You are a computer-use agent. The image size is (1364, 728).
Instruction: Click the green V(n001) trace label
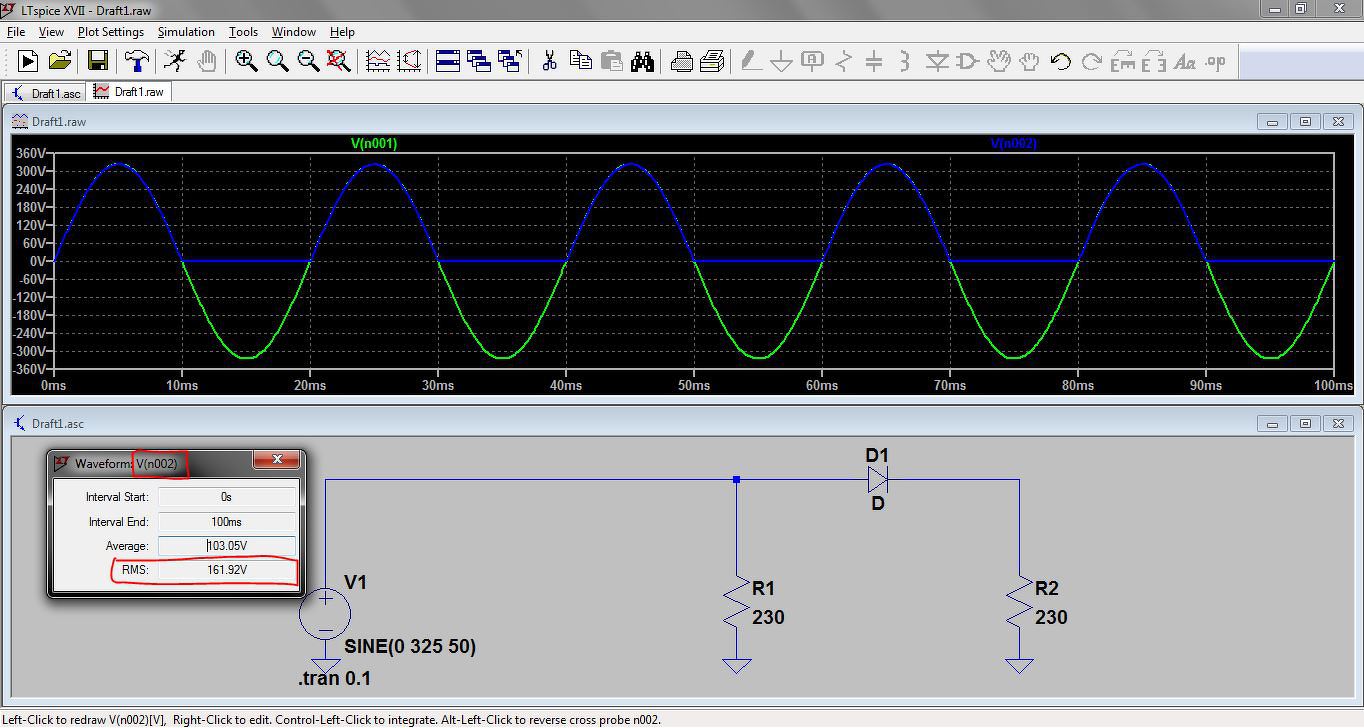click(374, 144)
